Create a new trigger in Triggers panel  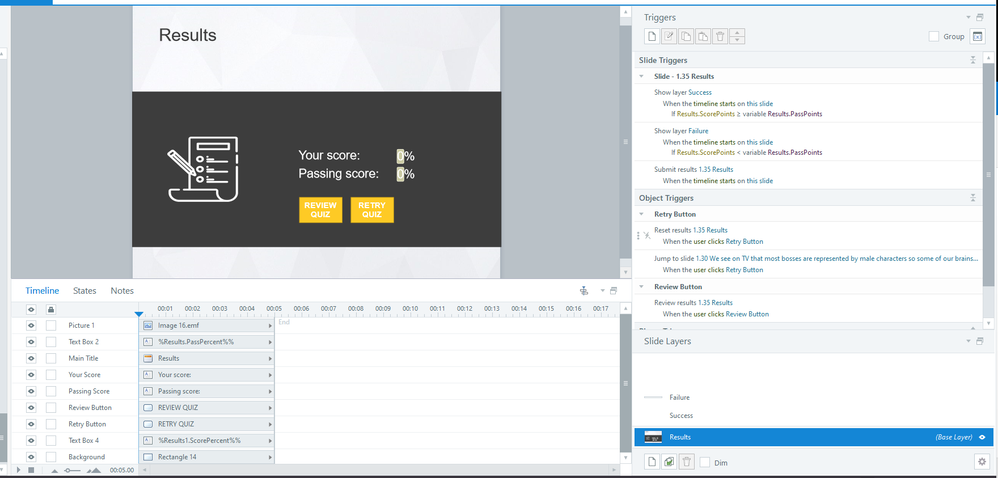652,37
